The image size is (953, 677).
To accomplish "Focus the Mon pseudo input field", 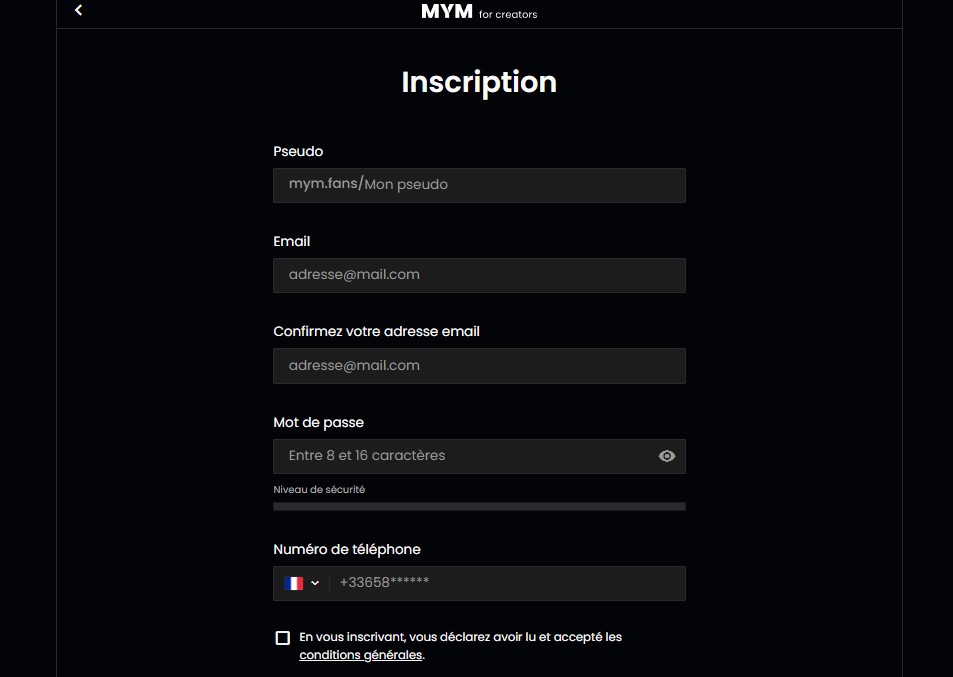I will click(x=520, y=185).
